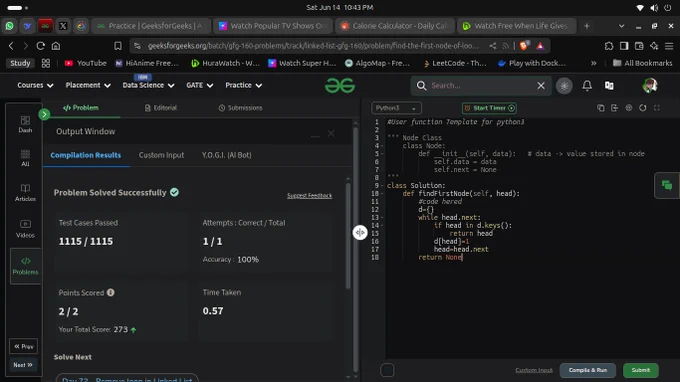
Task: Click the Submit button
Action: coord(640,370)
